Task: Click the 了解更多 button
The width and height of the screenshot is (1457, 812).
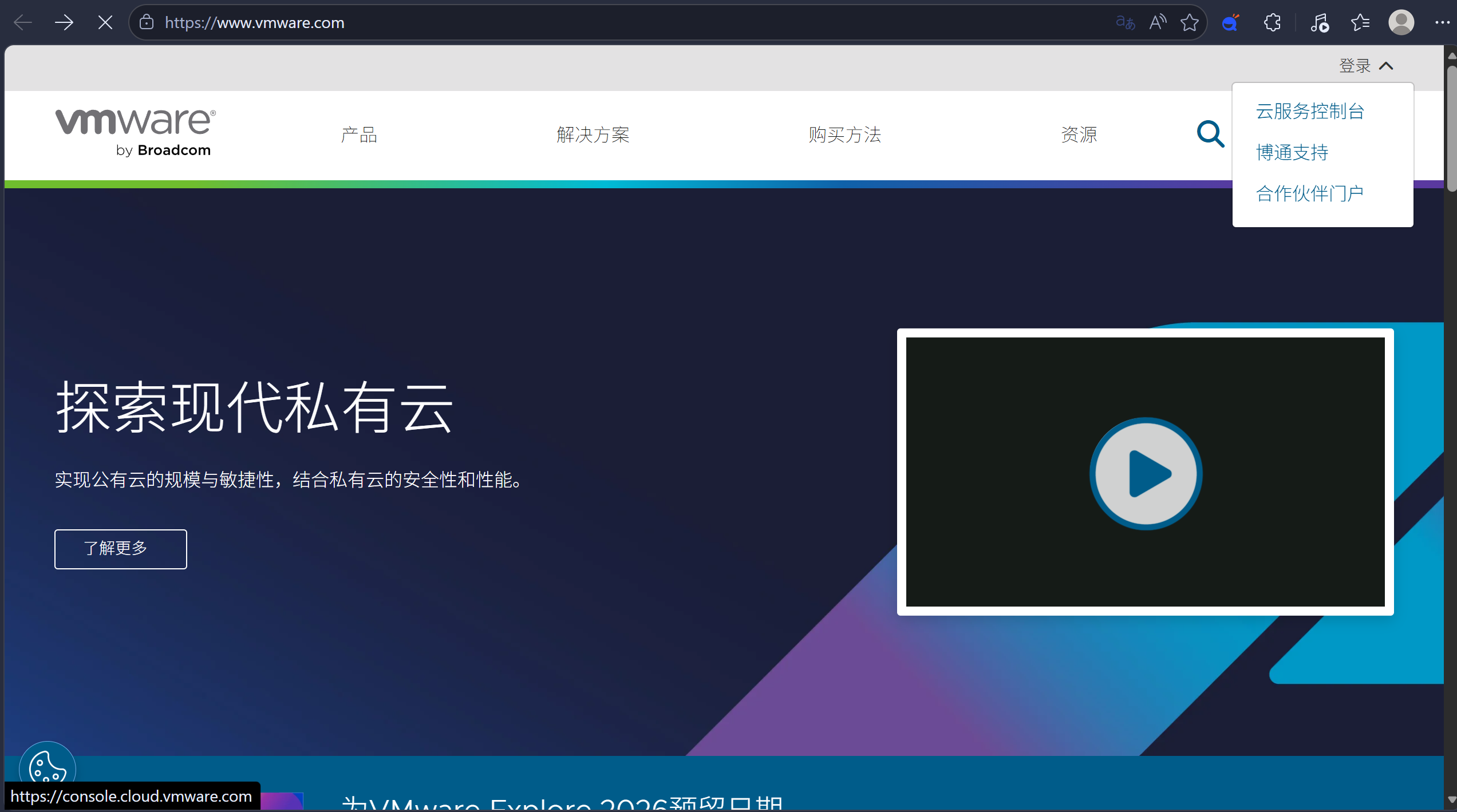Action: tap(120, 549)
